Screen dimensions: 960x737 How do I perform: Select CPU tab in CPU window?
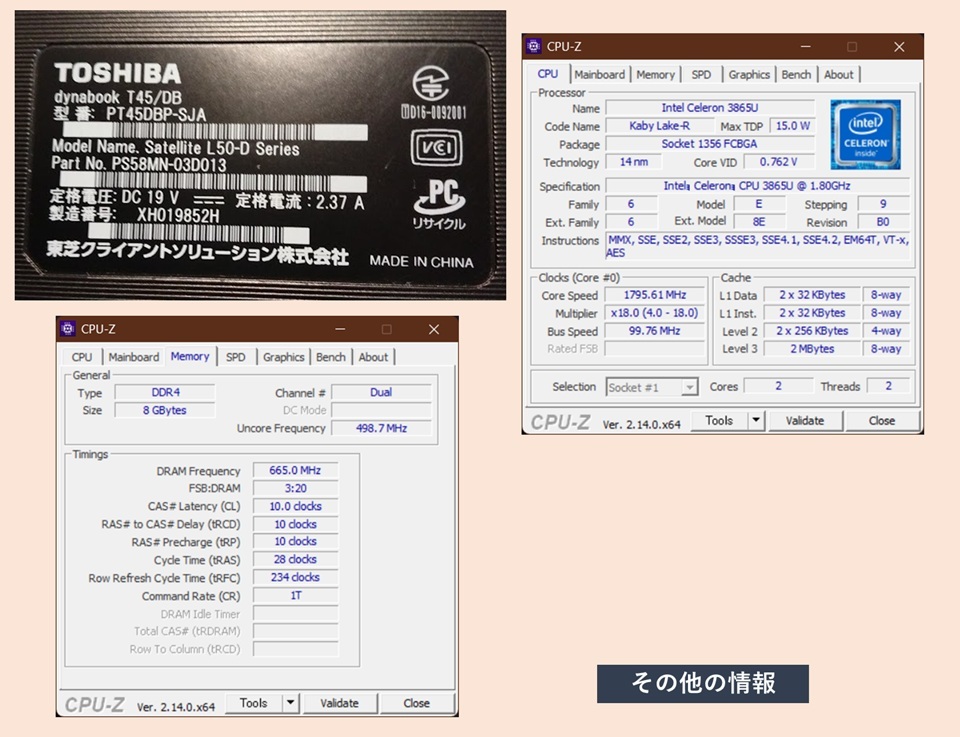tap(547, 74)
